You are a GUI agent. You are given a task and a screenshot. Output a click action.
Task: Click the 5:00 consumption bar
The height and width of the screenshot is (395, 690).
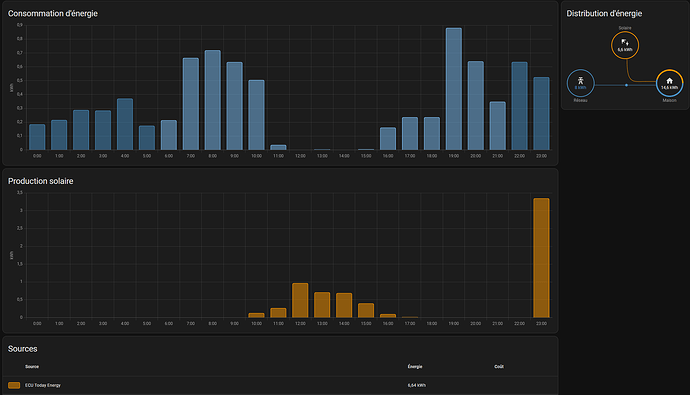[x=147, y=138]
